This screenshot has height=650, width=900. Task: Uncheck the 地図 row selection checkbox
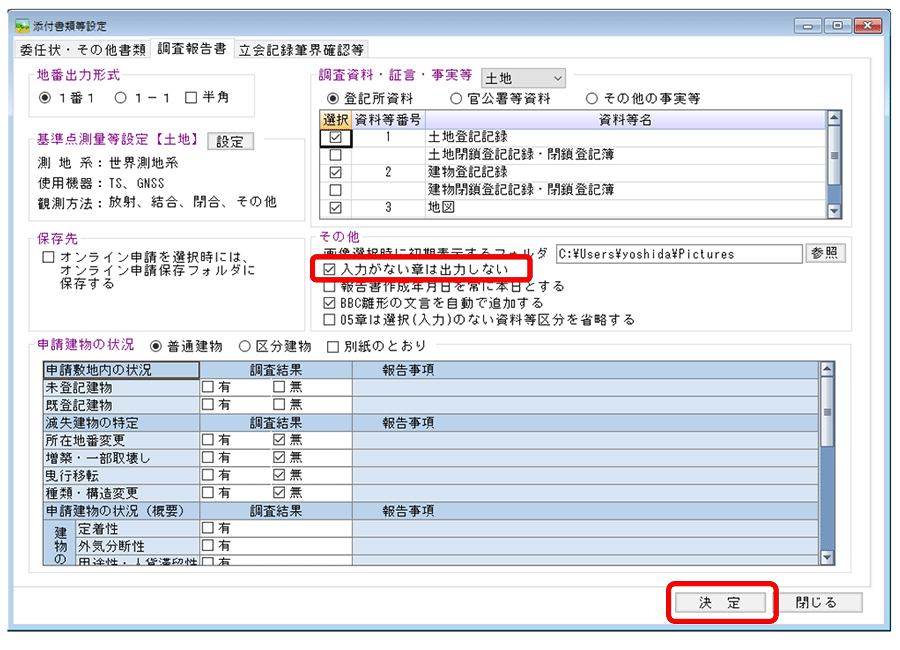coord(335,208)
